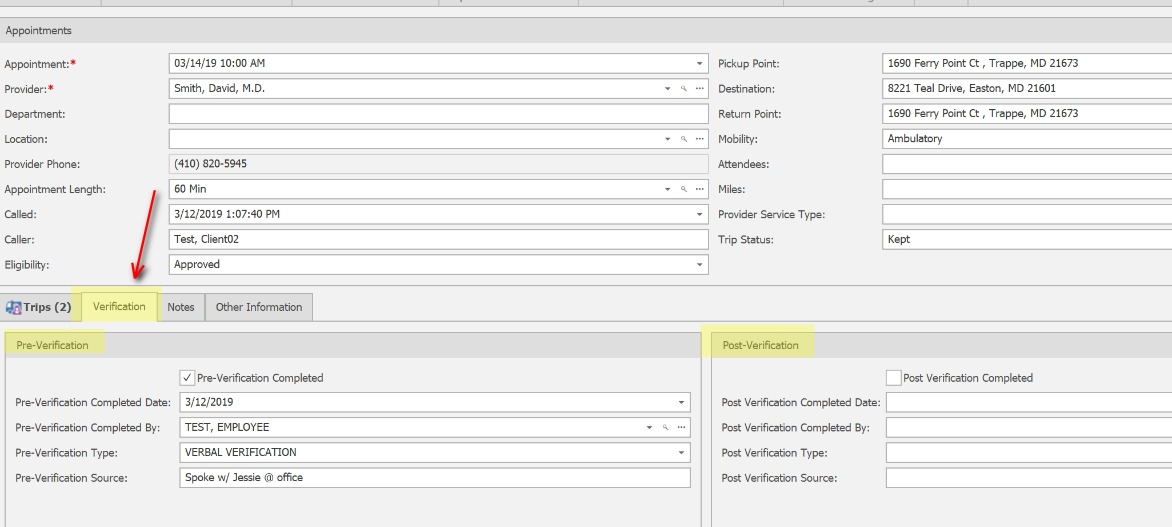This screenshot has width=1172, height=527.
Task: Uncheck Pre-Verification Completed checkbox
Action: (x=188, y=377)
